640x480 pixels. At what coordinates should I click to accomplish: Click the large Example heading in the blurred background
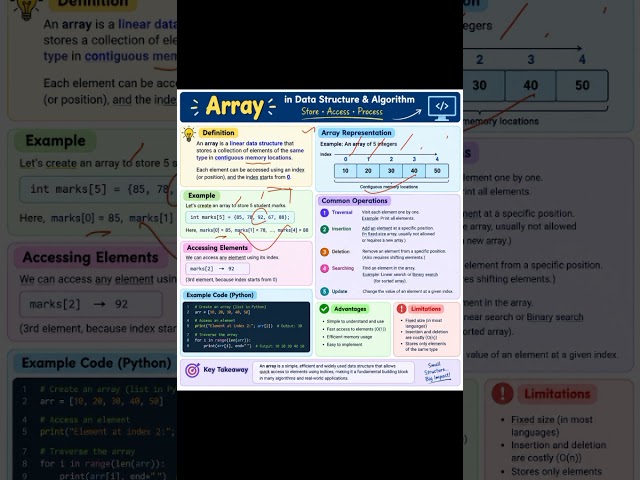[56, 141]
